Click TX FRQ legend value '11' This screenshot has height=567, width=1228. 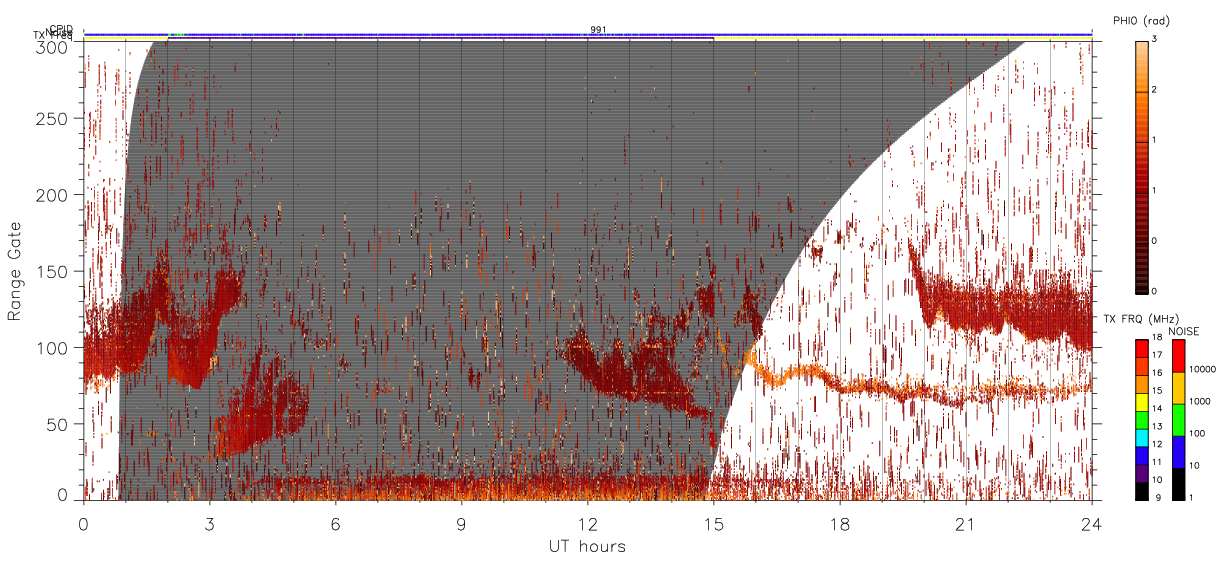tap(1157, 462)
